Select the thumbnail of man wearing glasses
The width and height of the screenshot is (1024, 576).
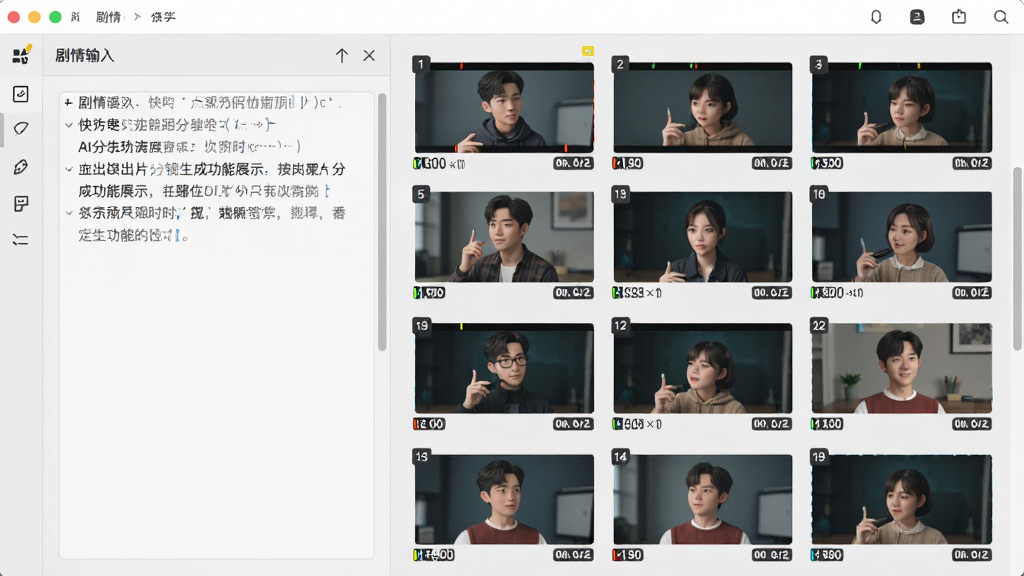(504, 368)
